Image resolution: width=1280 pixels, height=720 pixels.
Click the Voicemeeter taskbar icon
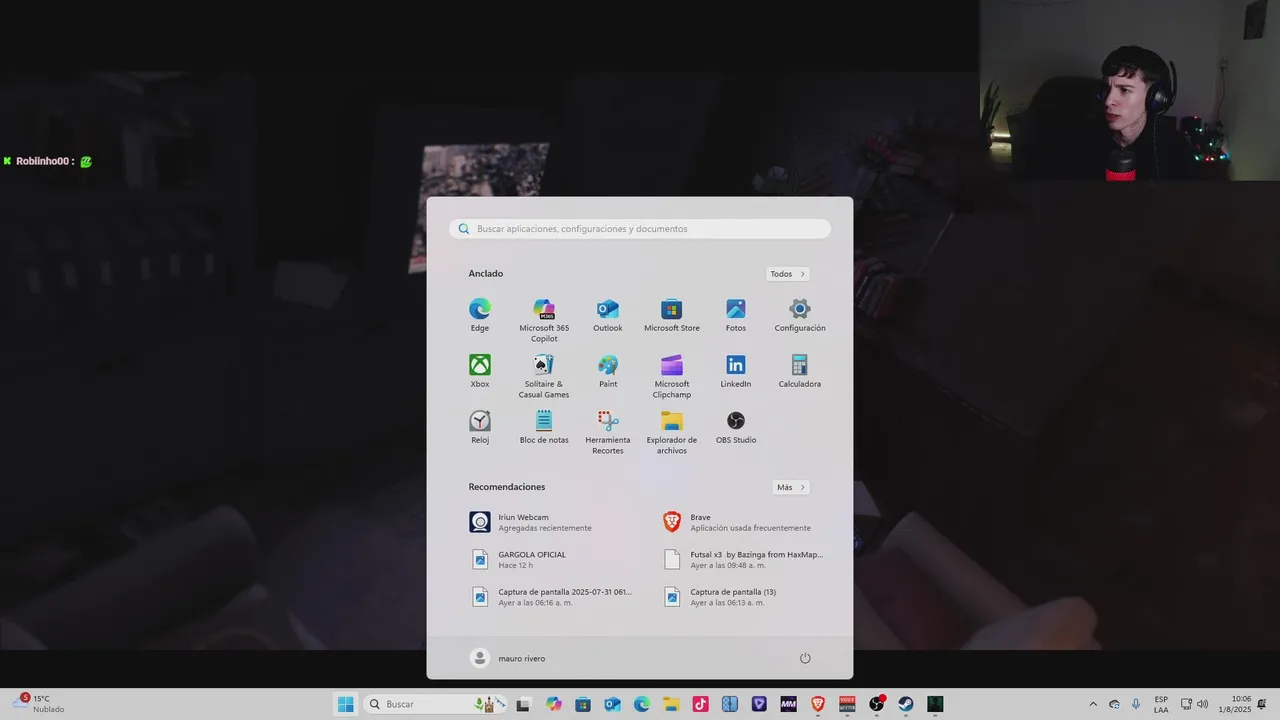click(x=847, y=704)
